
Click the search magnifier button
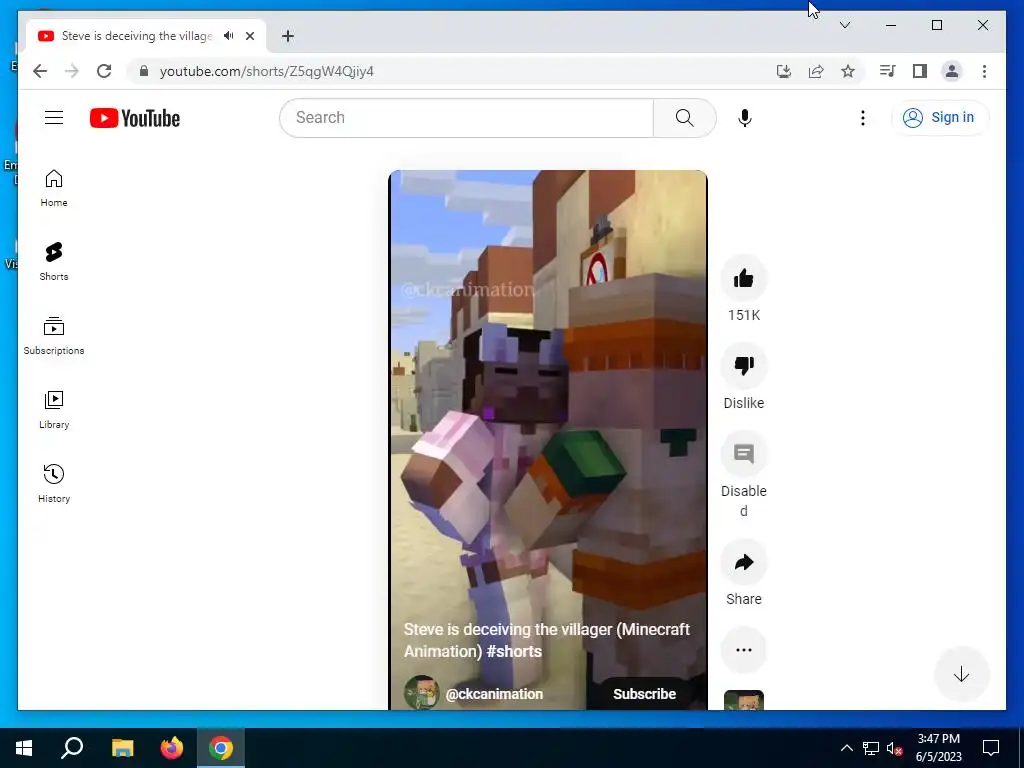coord(684,118)
